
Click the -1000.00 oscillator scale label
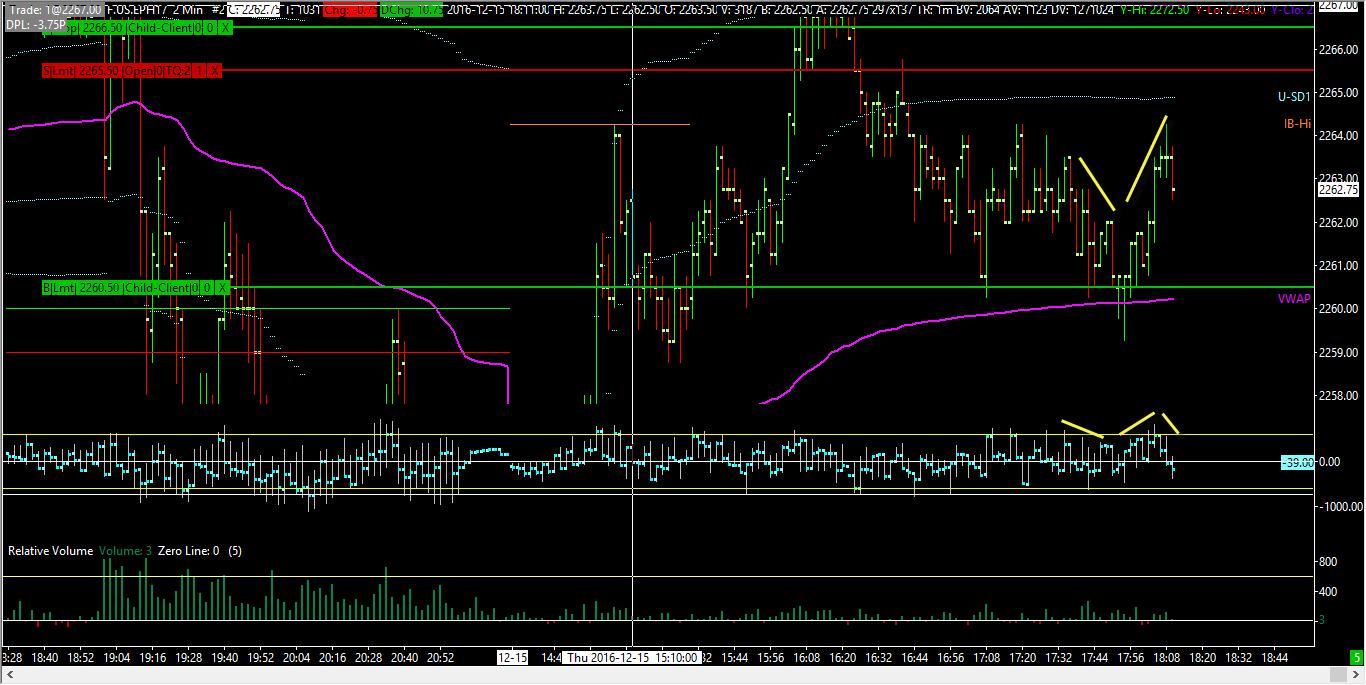[1339, 507]
